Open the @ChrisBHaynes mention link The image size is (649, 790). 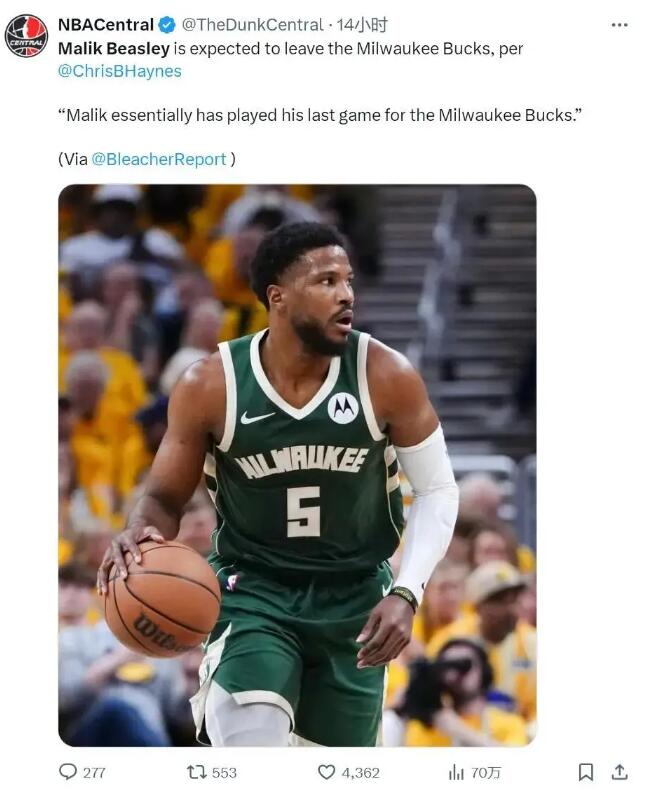pyautogui.click(x=120, y=71)
